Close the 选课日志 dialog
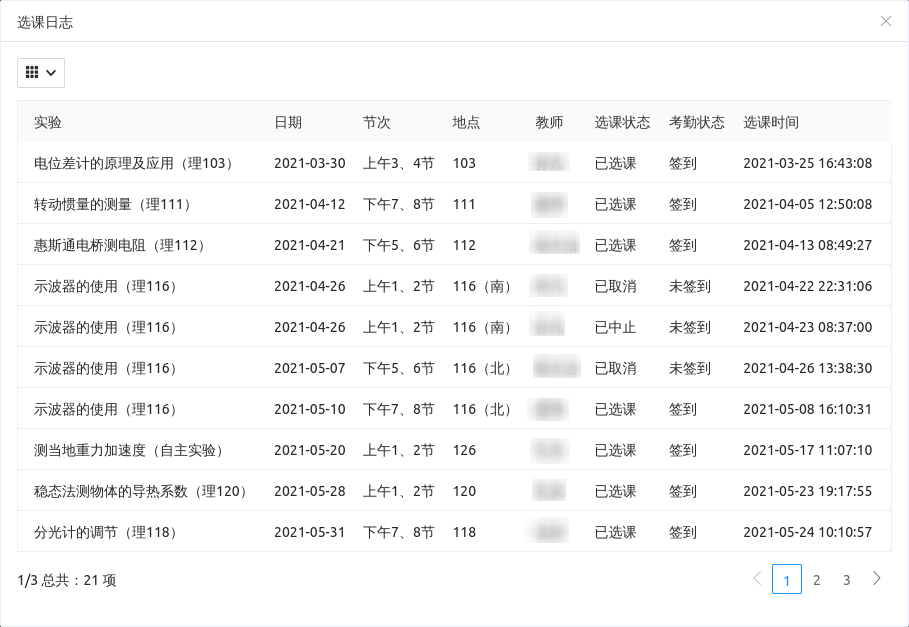This screenshot has width=909, height=627. tap(885, 21)
